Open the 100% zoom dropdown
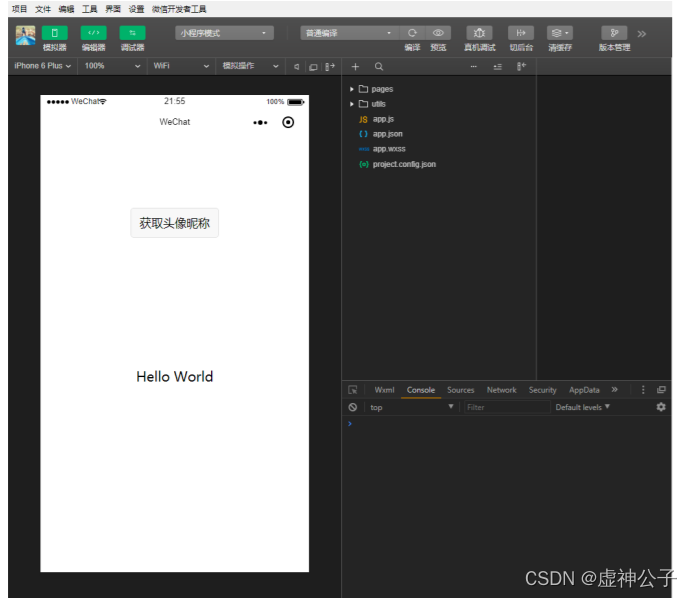 [112, 66]
